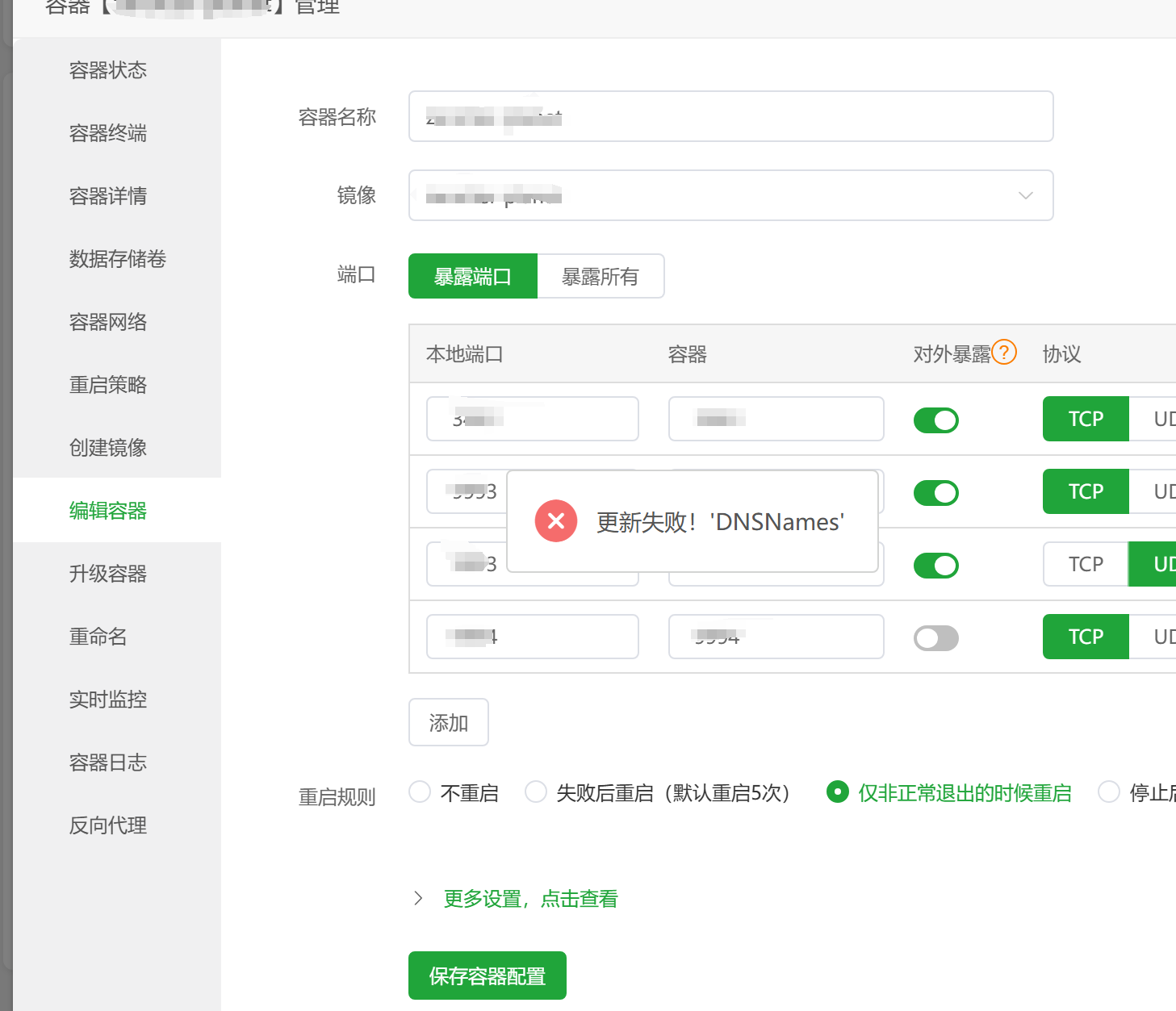Image resolution: width=1176 pixels, height=1011 pixels.
Task: Click fourth row container port input
Action: [x=776, y=637]
